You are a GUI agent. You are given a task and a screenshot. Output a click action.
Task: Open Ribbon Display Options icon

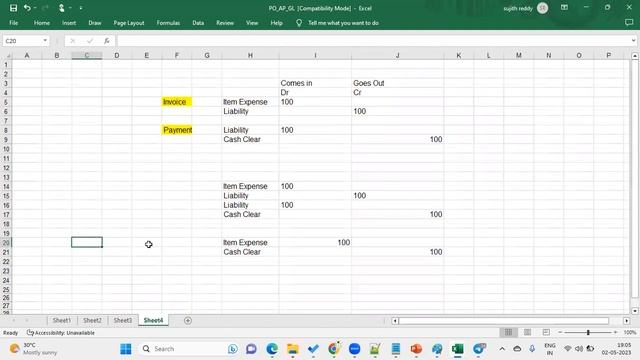[x=564, y=8]
